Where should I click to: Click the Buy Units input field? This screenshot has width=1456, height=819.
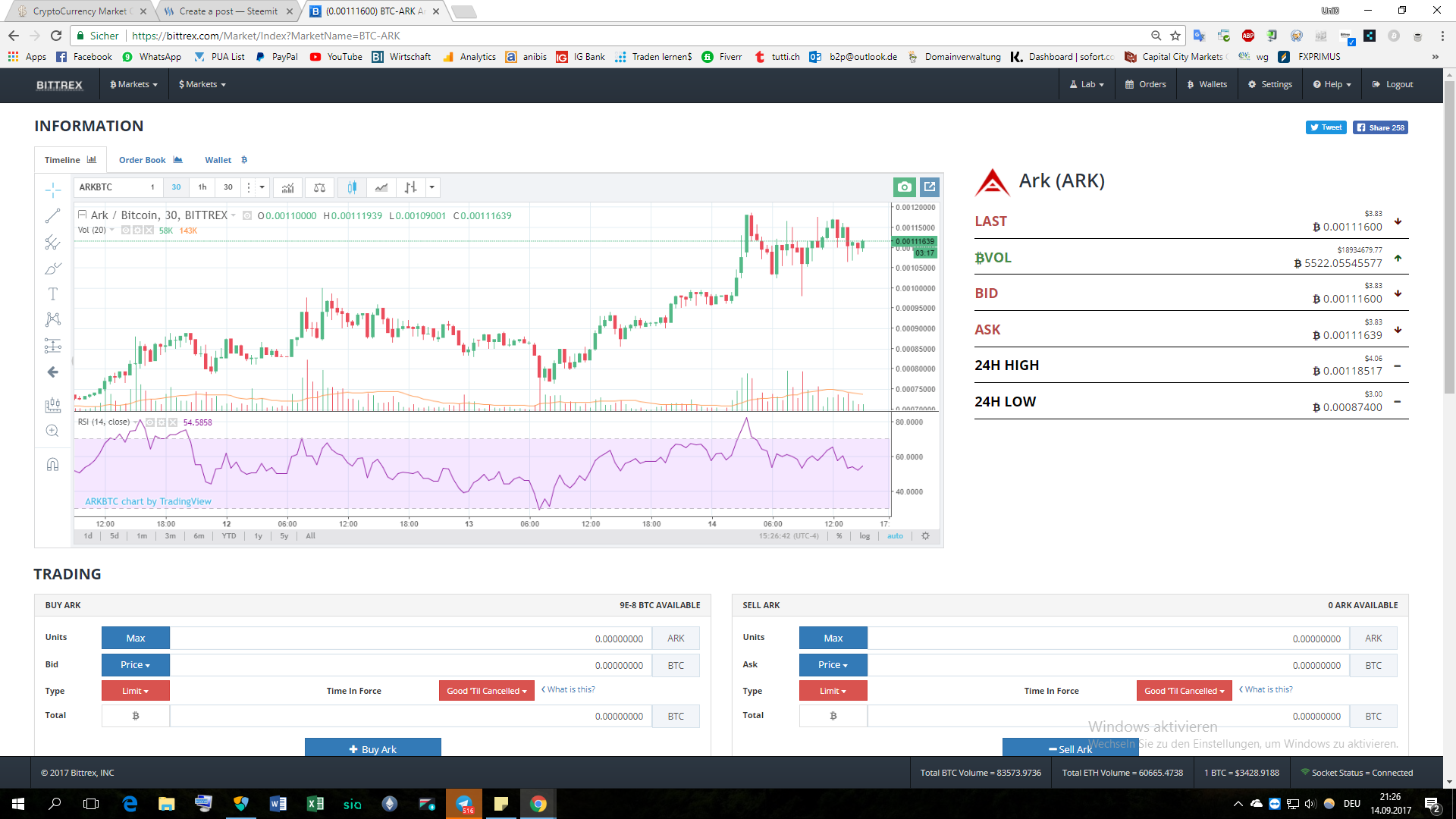409,639
